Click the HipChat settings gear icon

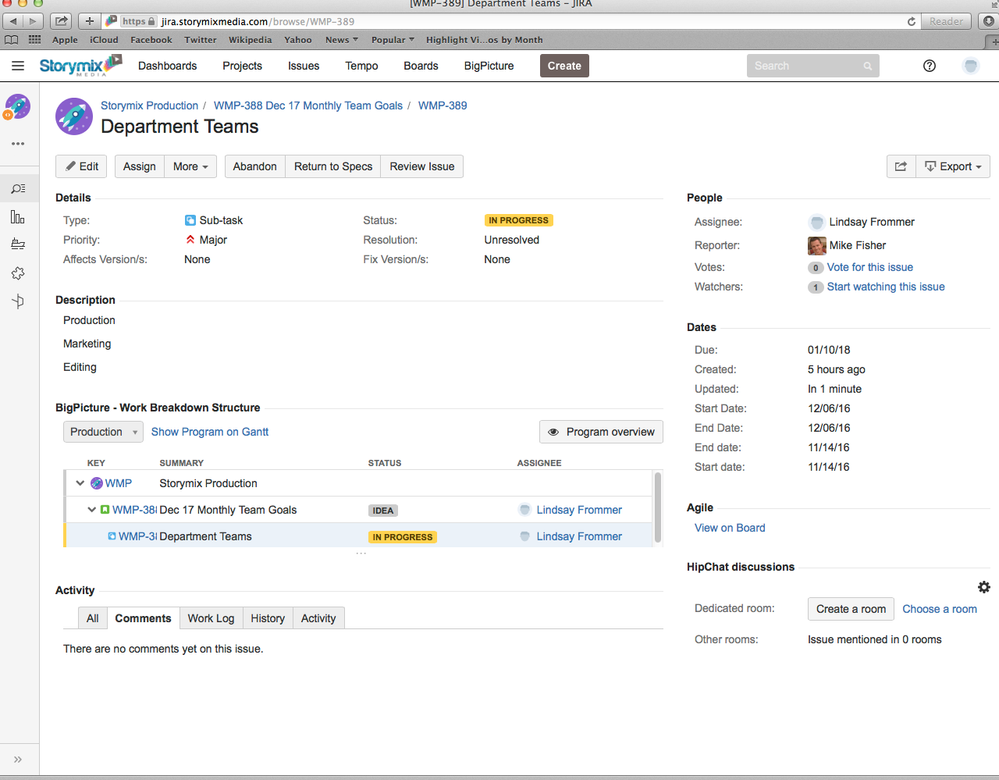[984, 587]
